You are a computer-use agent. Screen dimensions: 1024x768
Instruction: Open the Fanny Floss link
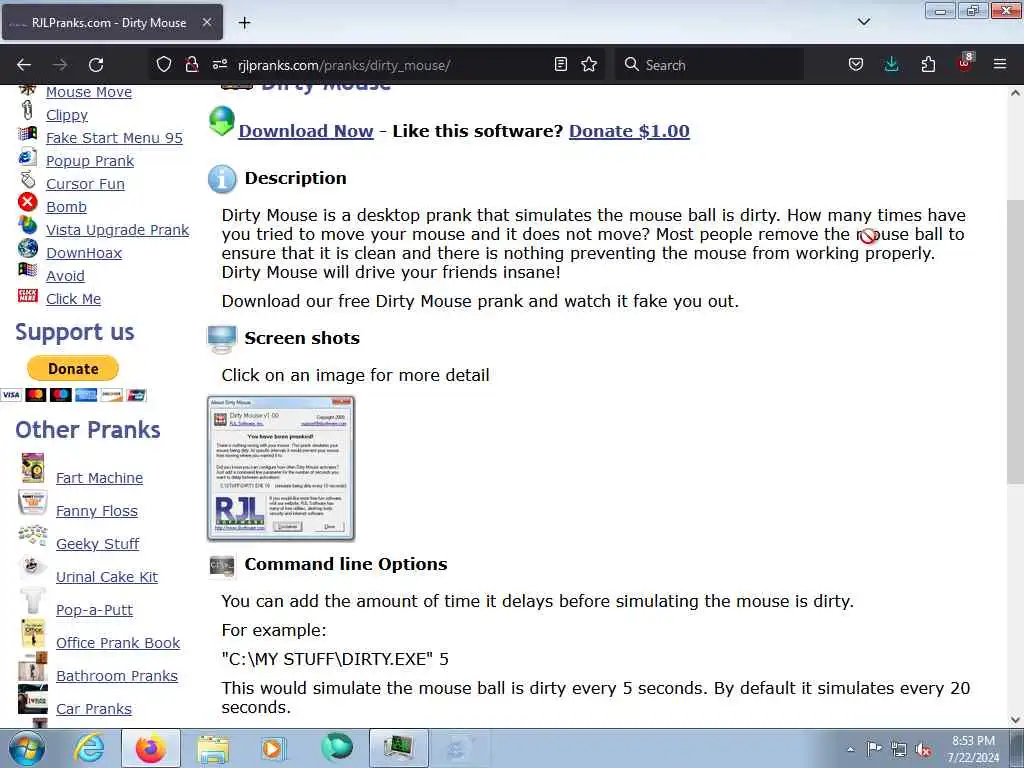point(97,511)
